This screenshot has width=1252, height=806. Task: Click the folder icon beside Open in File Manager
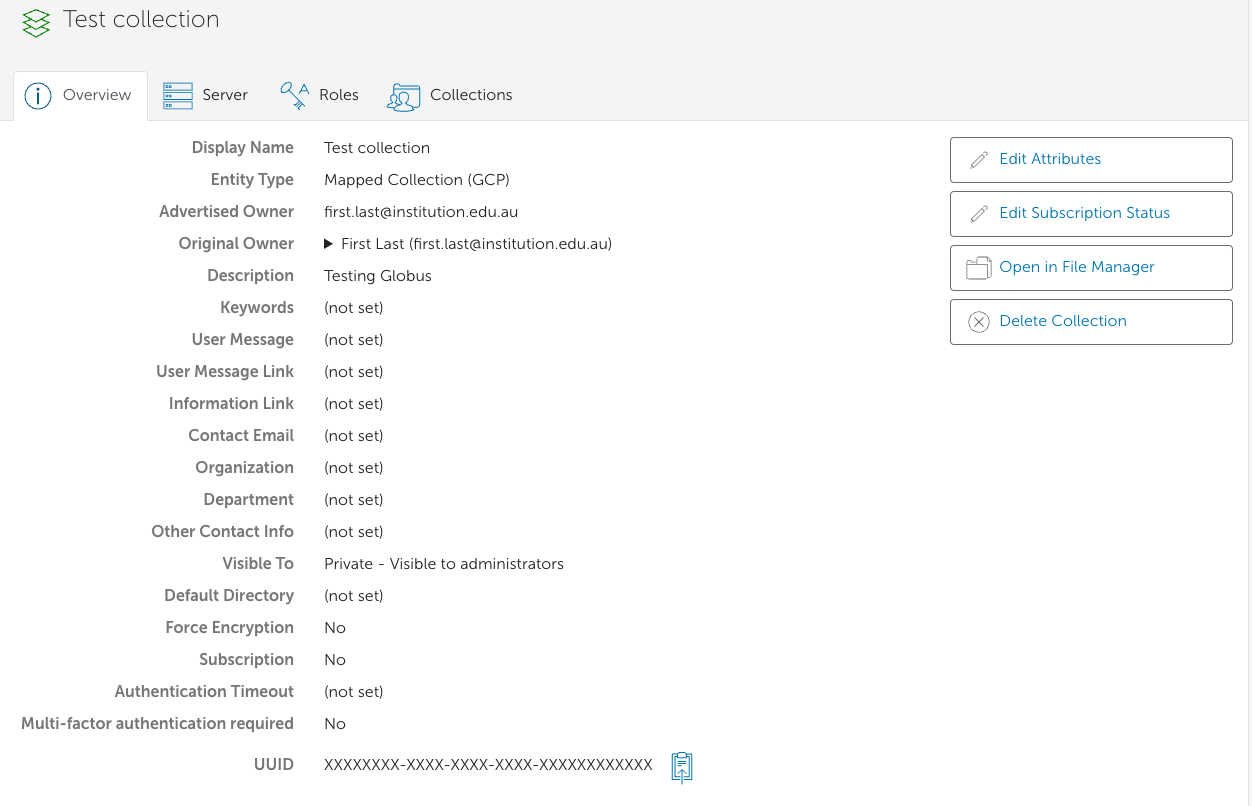click(x=978, y=268)
